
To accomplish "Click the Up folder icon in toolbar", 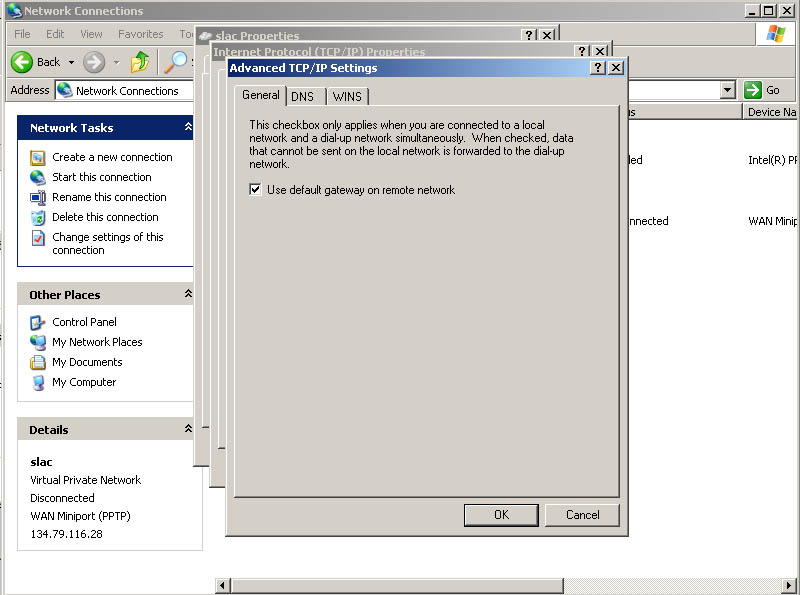I will pyautogui.click(x=140, y=62).
